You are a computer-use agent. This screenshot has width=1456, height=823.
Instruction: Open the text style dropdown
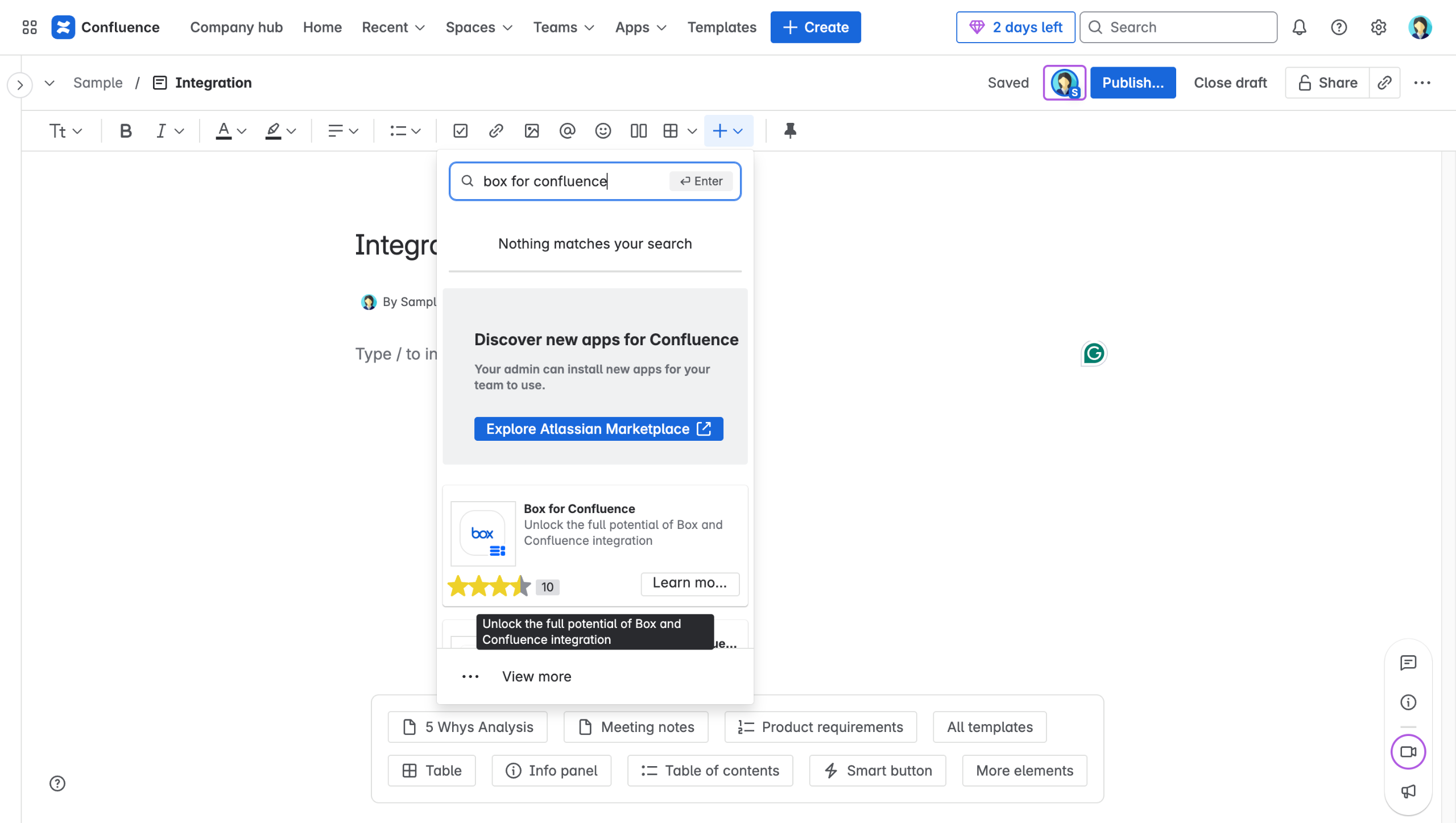coord(65,131)
